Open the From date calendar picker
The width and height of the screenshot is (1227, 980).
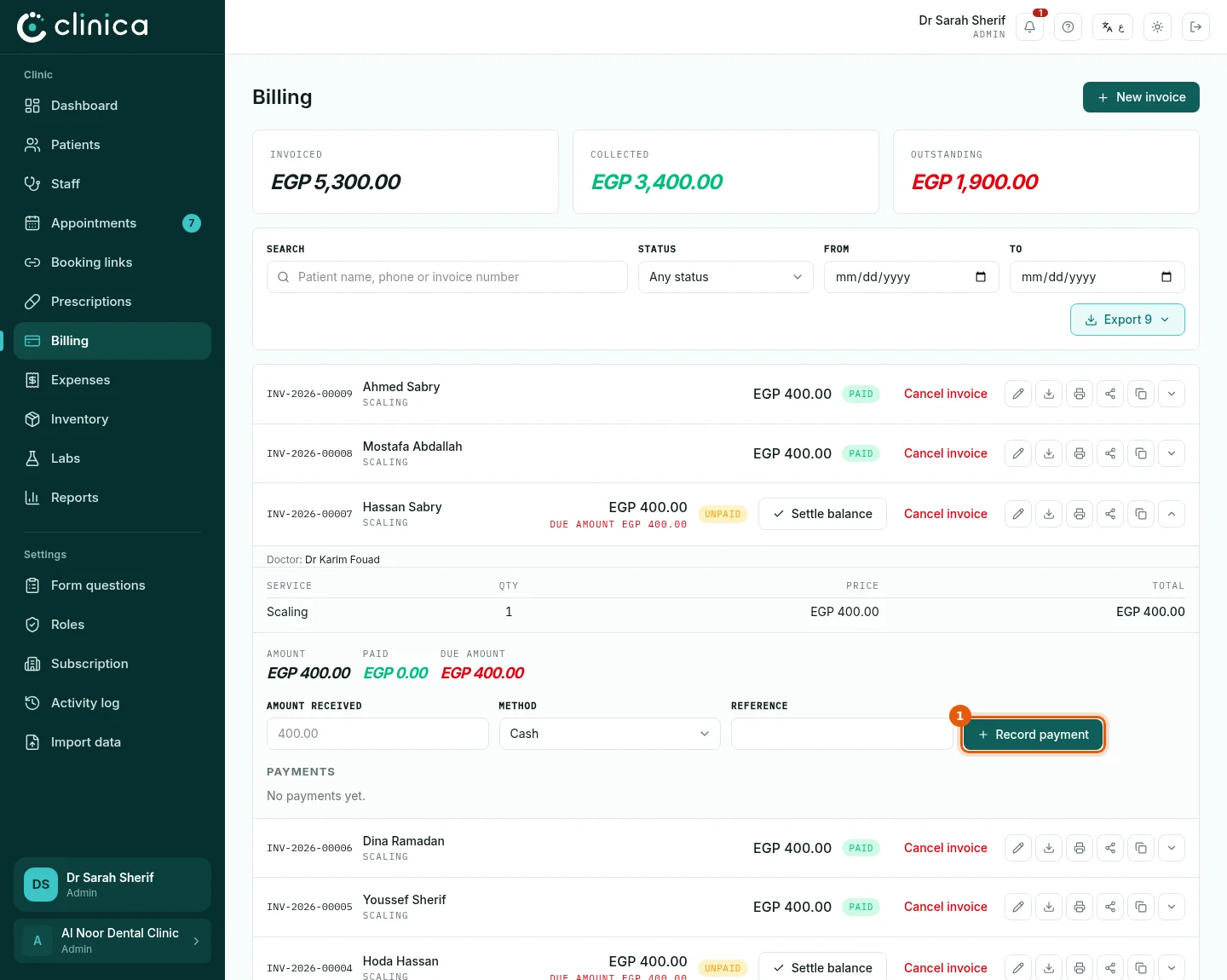click(981, 277)
